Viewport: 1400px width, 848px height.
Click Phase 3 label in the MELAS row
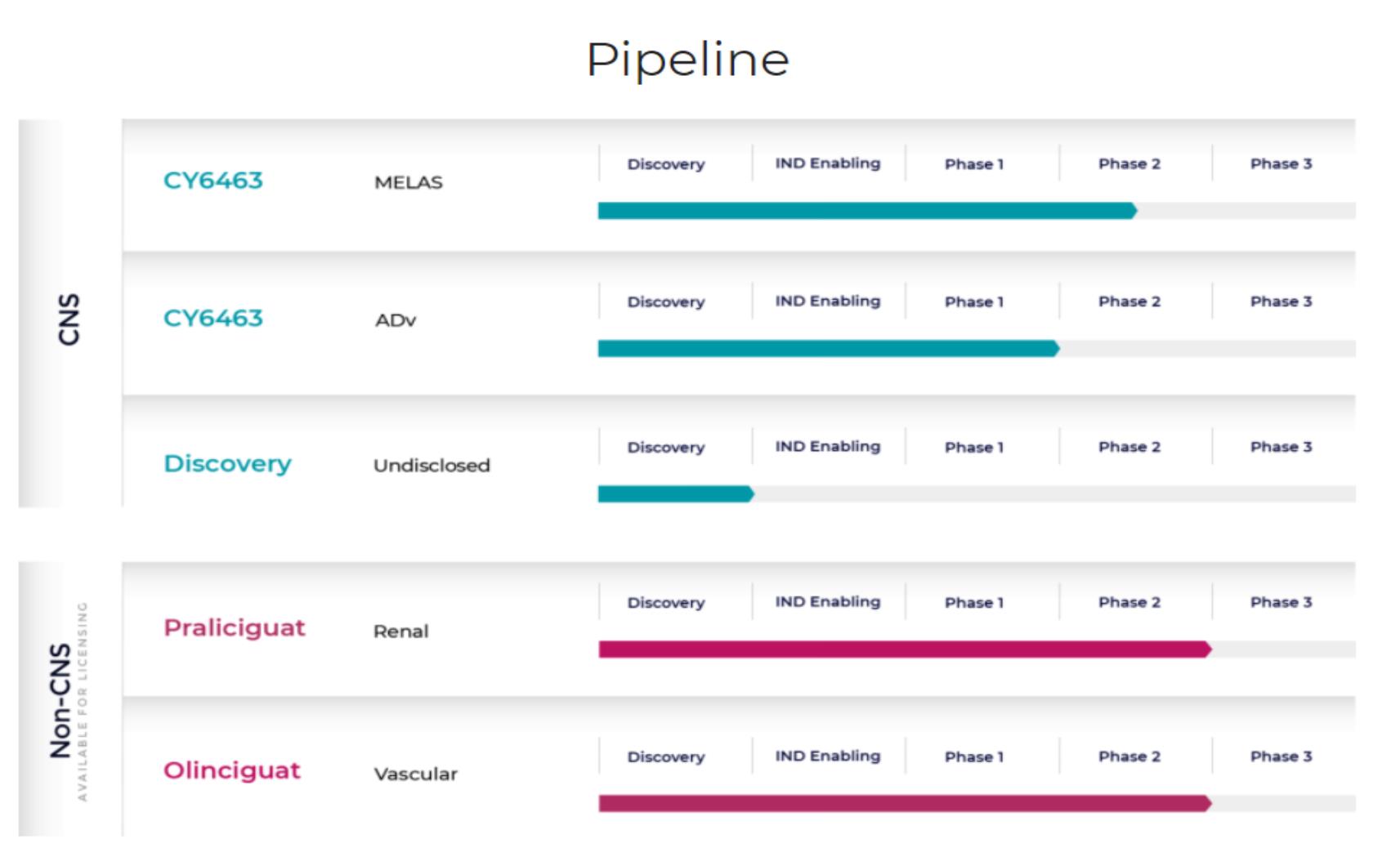(x=1281, y=164)
